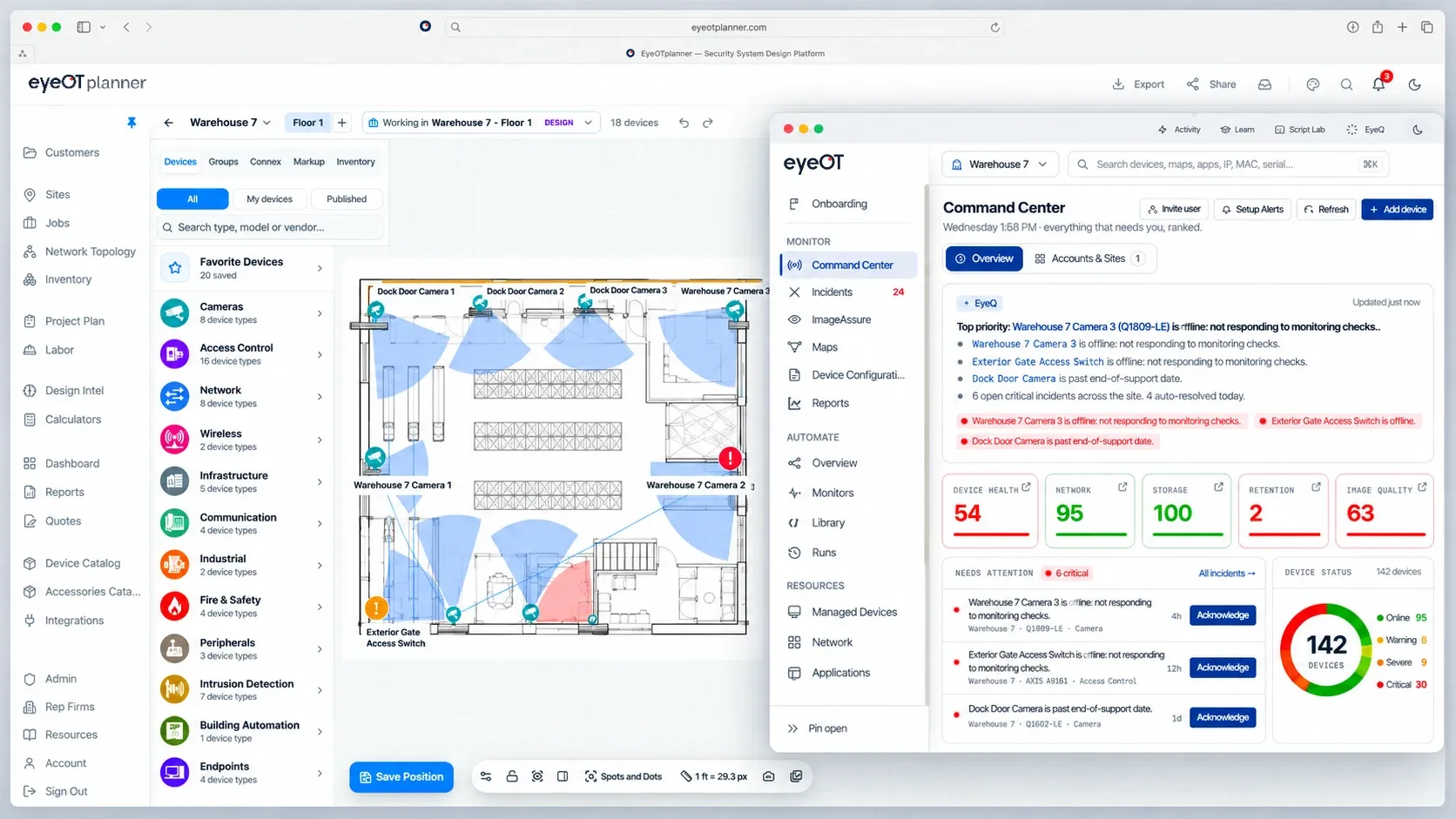
Task: Expand the Industrial category chevron
Action: click(x=320, y=566)
